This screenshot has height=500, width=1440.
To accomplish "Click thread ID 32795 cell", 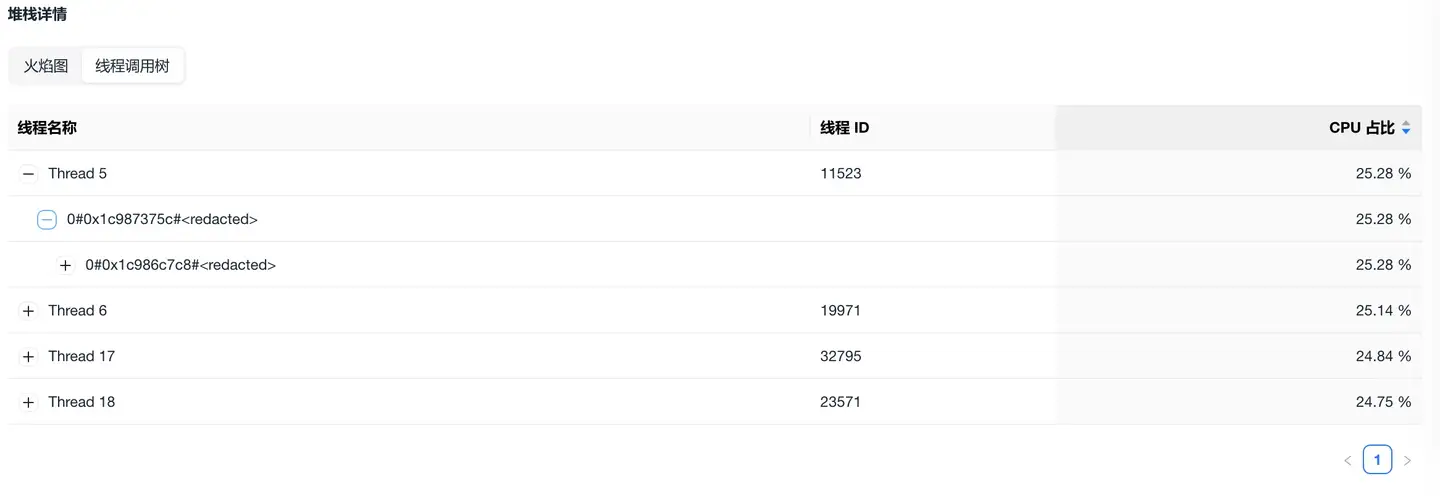I will pyautogui.click(x=841, y=357).
